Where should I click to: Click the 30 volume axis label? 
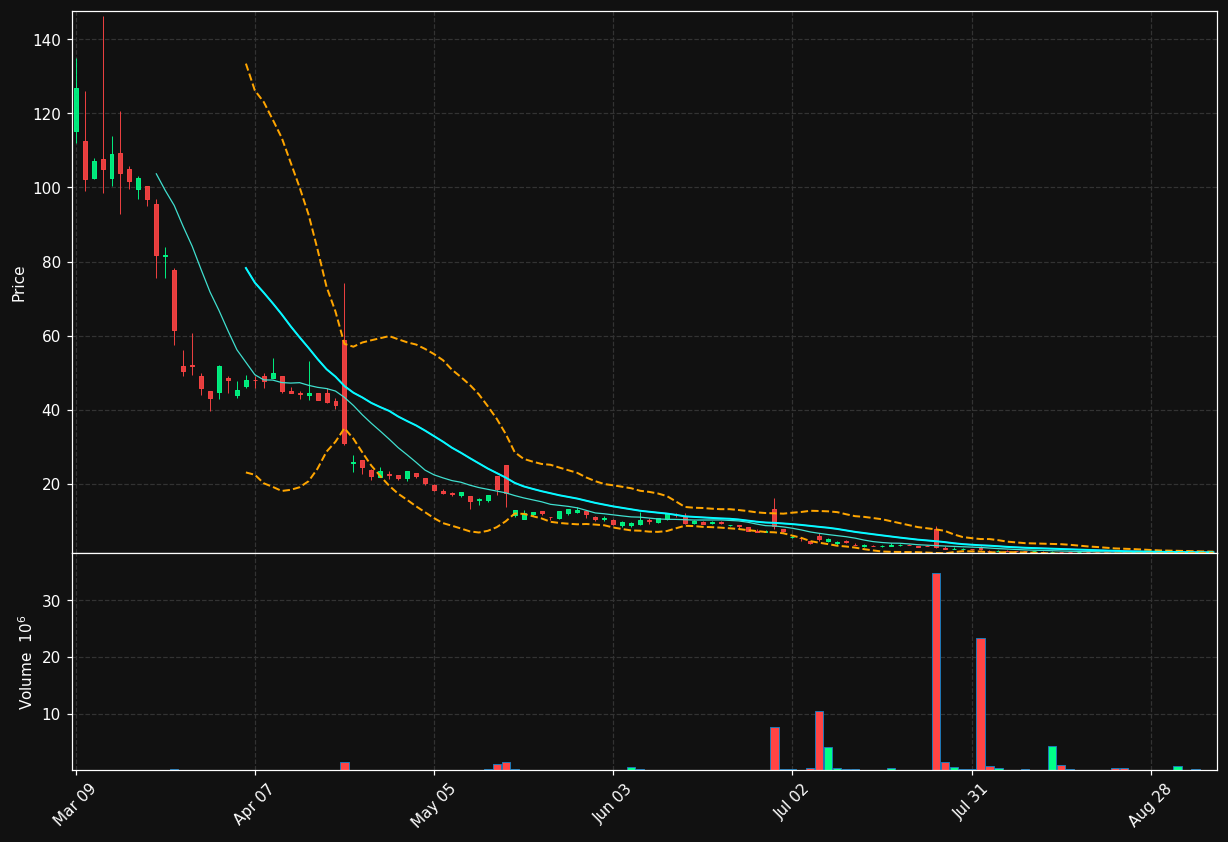click(52, 601)
